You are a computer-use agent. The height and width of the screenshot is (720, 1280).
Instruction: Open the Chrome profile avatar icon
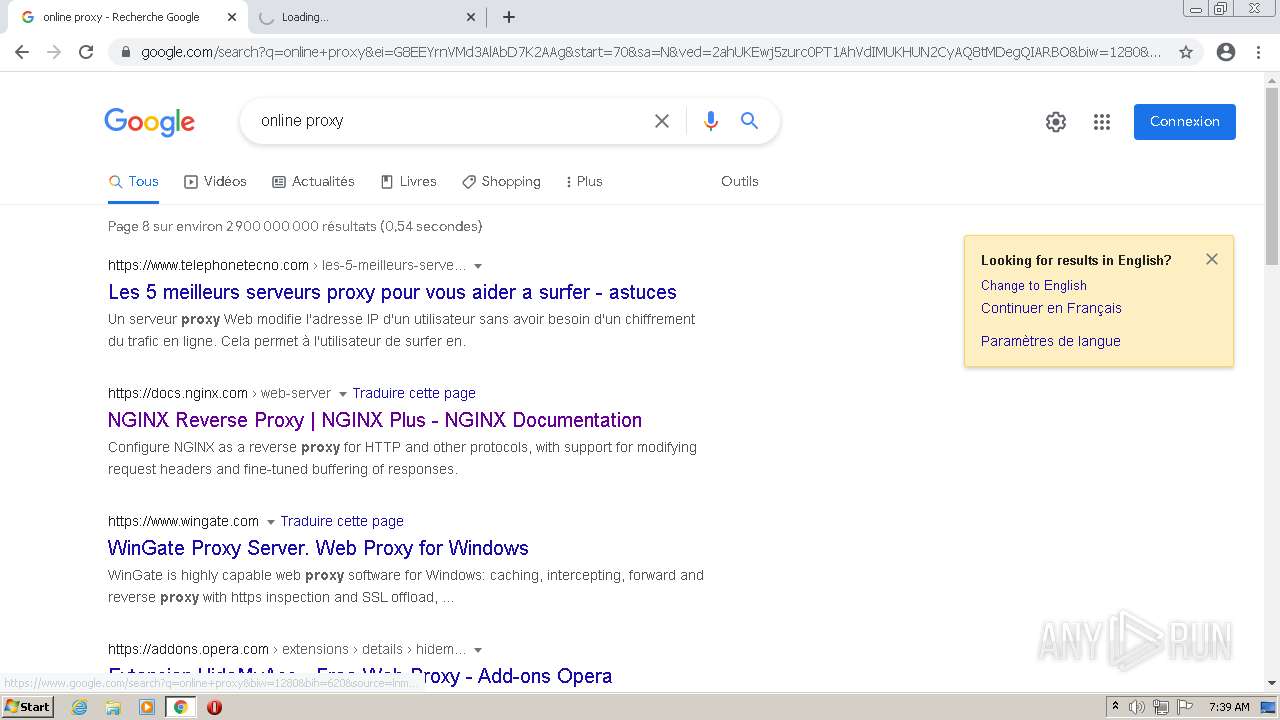click(x=1226, y=52)
